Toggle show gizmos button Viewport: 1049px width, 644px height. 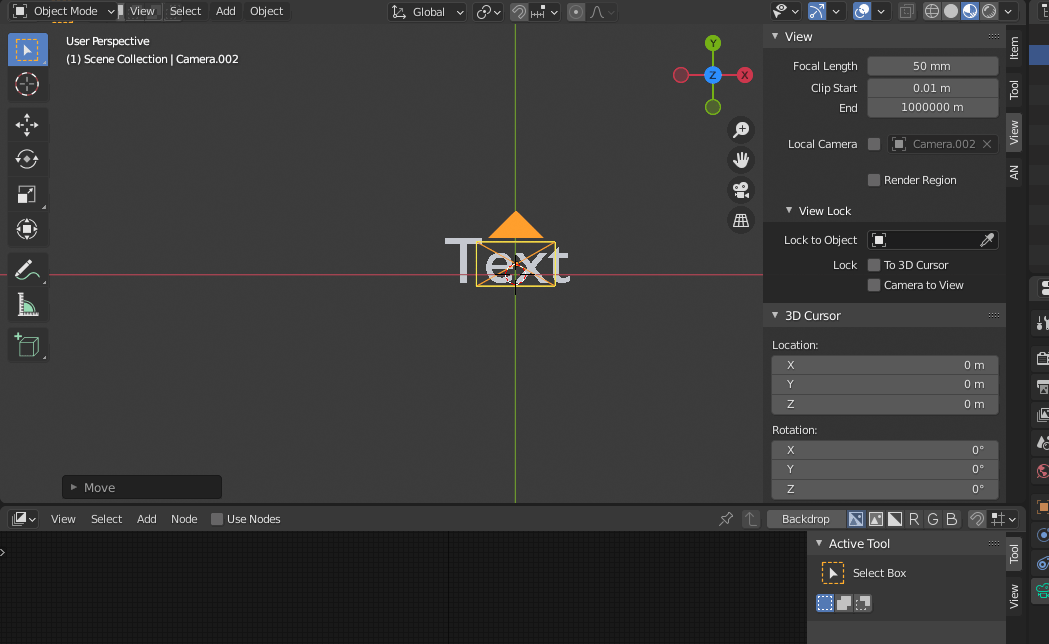817,11
